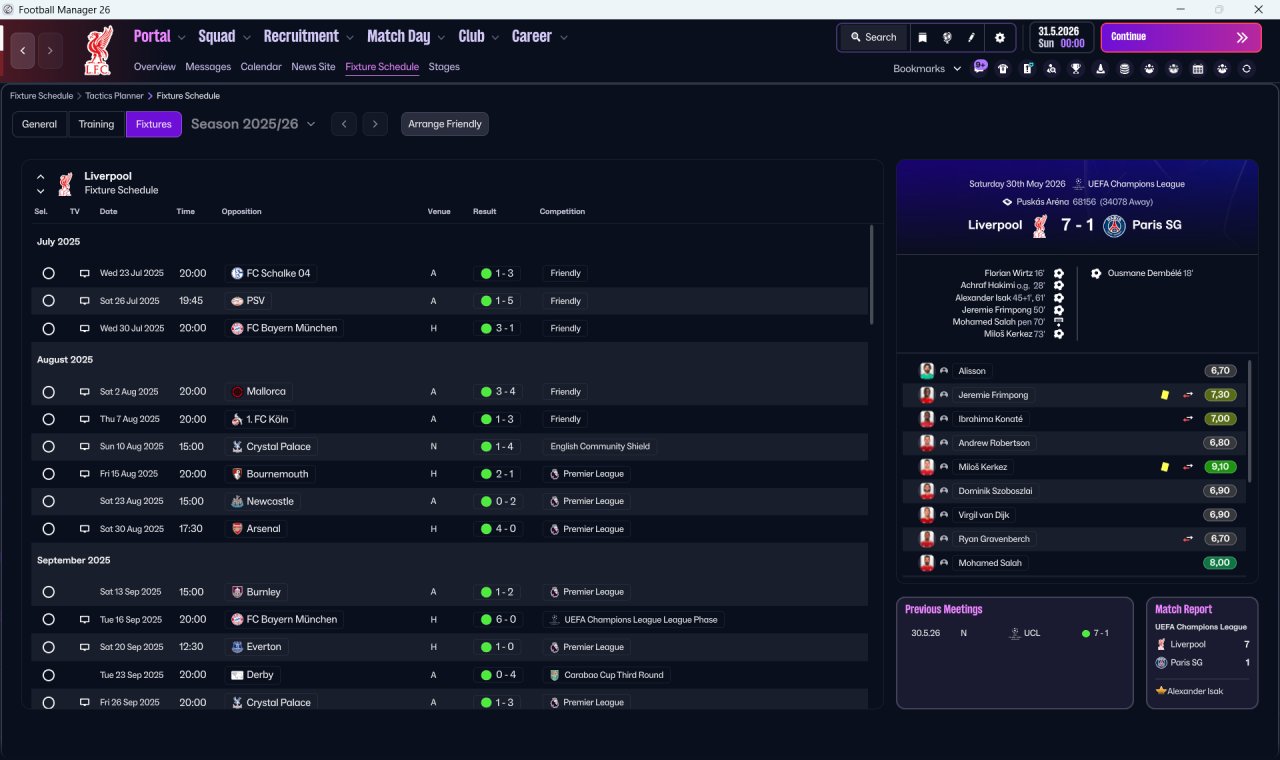
Task: Click the Liverpool club crest in header
Action: pyautogui.click(x=99, y=51)
